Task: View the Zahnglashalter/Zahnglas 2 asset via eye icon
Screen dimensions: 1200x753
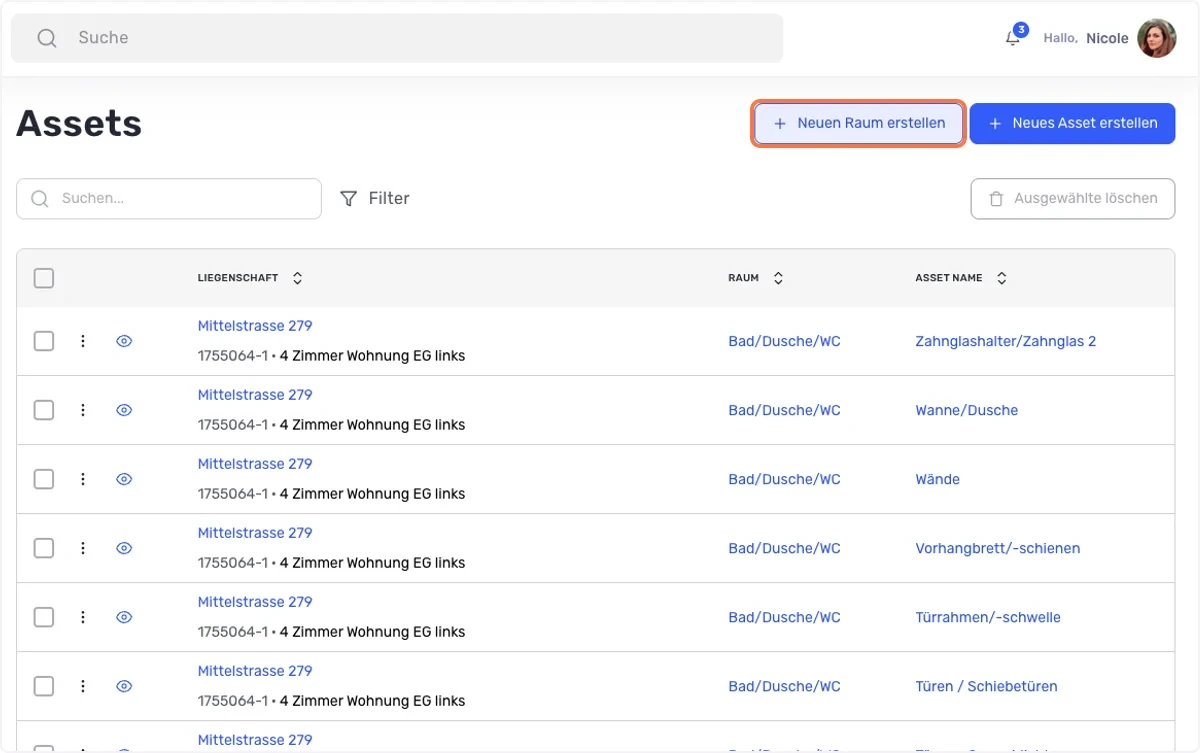Action: [x=124, y=341]
